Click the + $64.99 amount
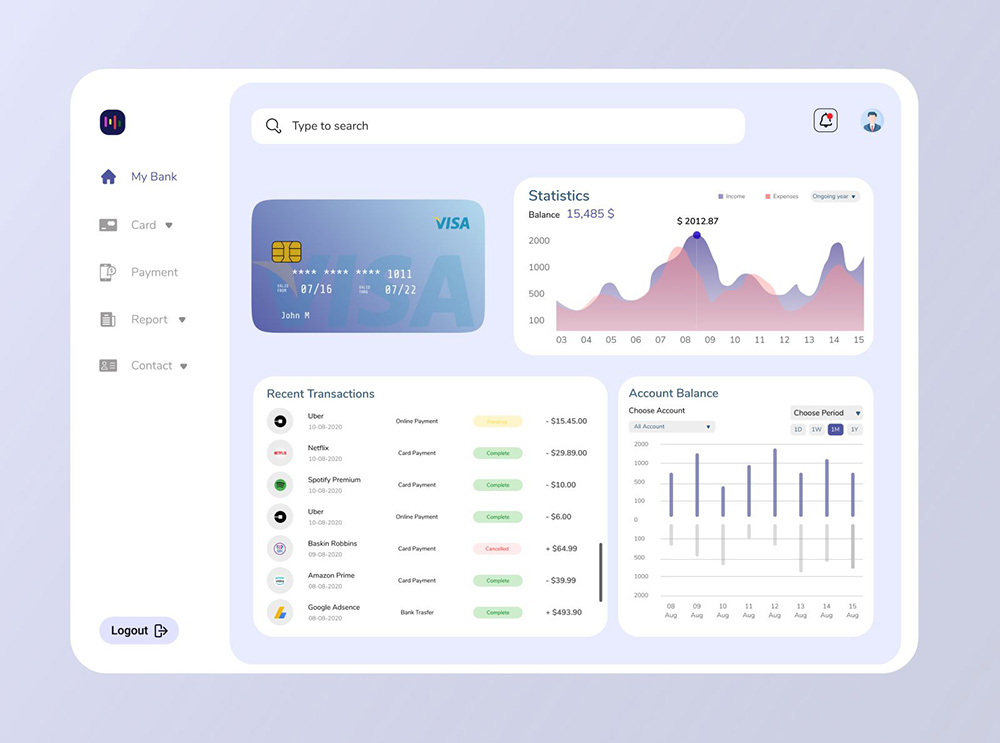This screenshot has width=1000, height=743. (561, 548)
